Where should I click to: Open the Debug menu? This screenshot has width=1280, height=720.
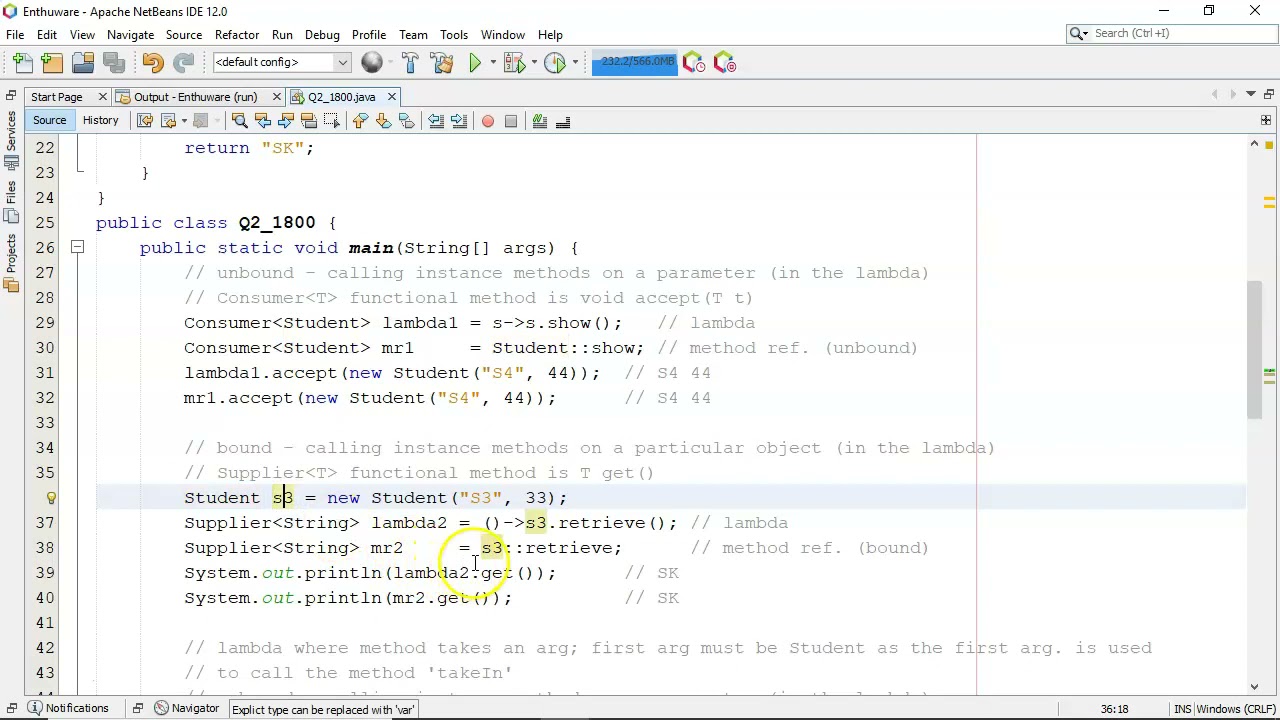tap(322, 34)
